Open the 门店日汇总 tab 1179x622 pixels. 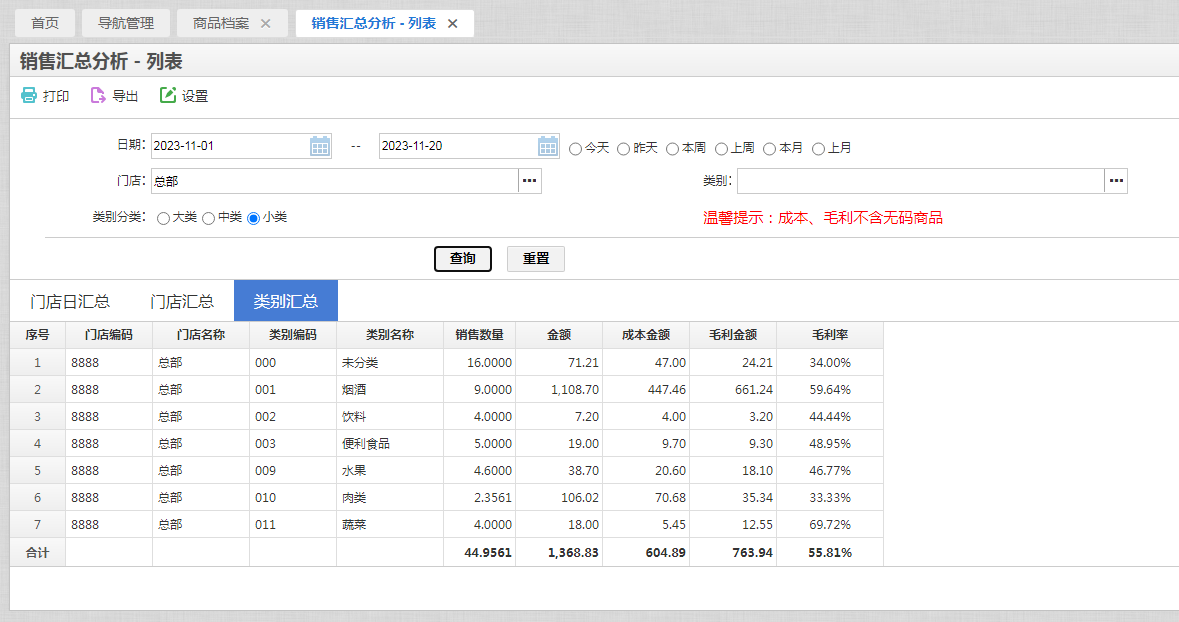(x=70, y=301)
